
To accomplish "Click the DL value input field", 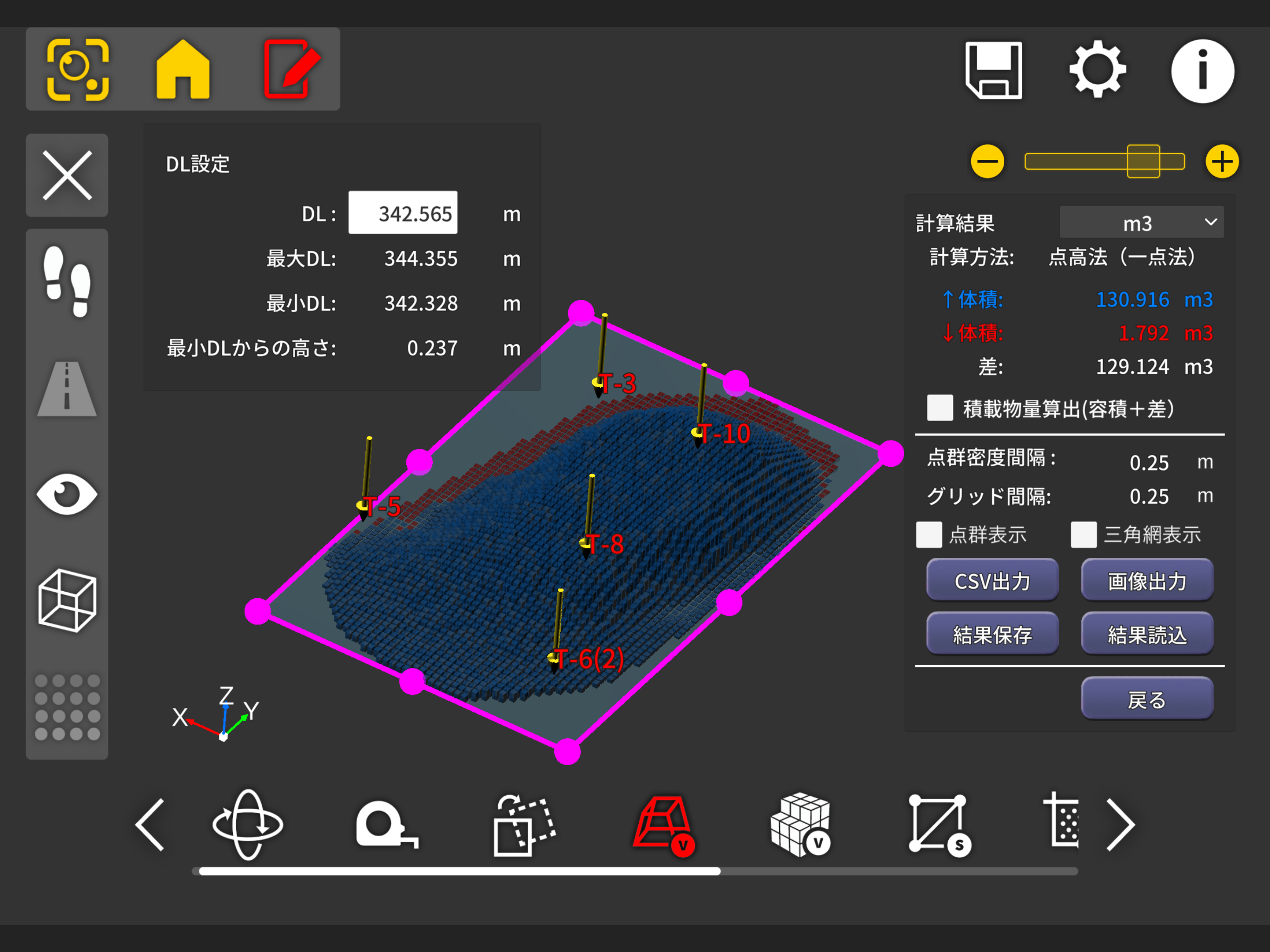I will [x=403, y=212].
